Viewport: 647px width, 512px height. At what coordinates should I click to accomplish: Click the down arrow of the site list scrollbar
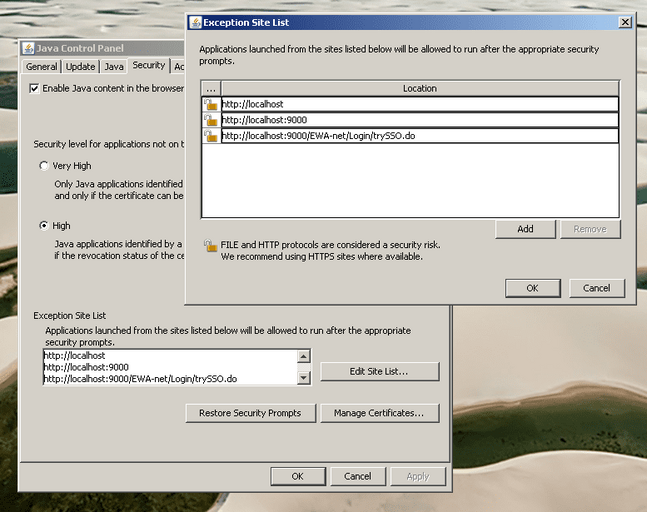304,378
